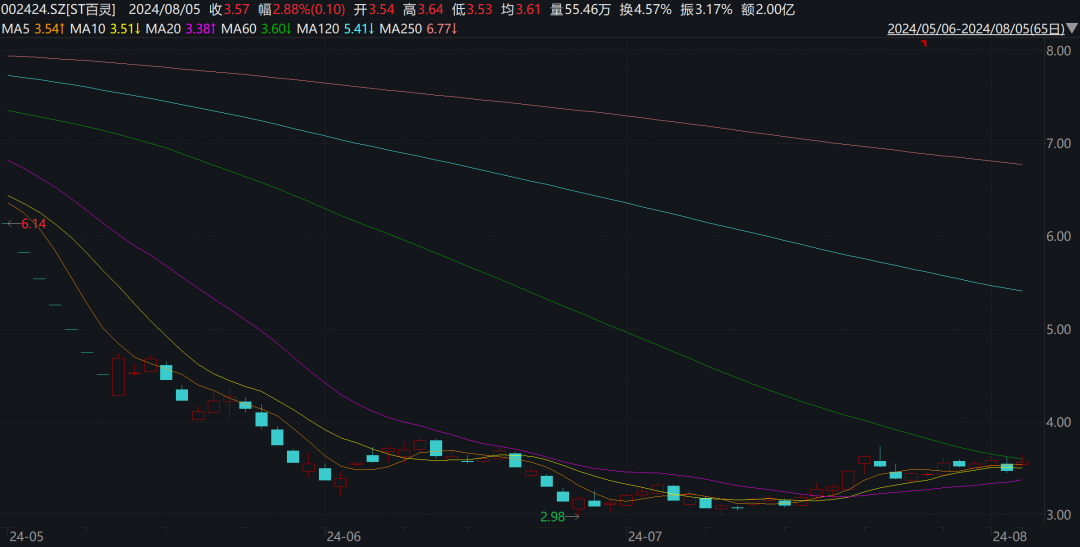Click the quote date 2024/08/05
The image size is (1080, 547).
click(x=165, y=10)
